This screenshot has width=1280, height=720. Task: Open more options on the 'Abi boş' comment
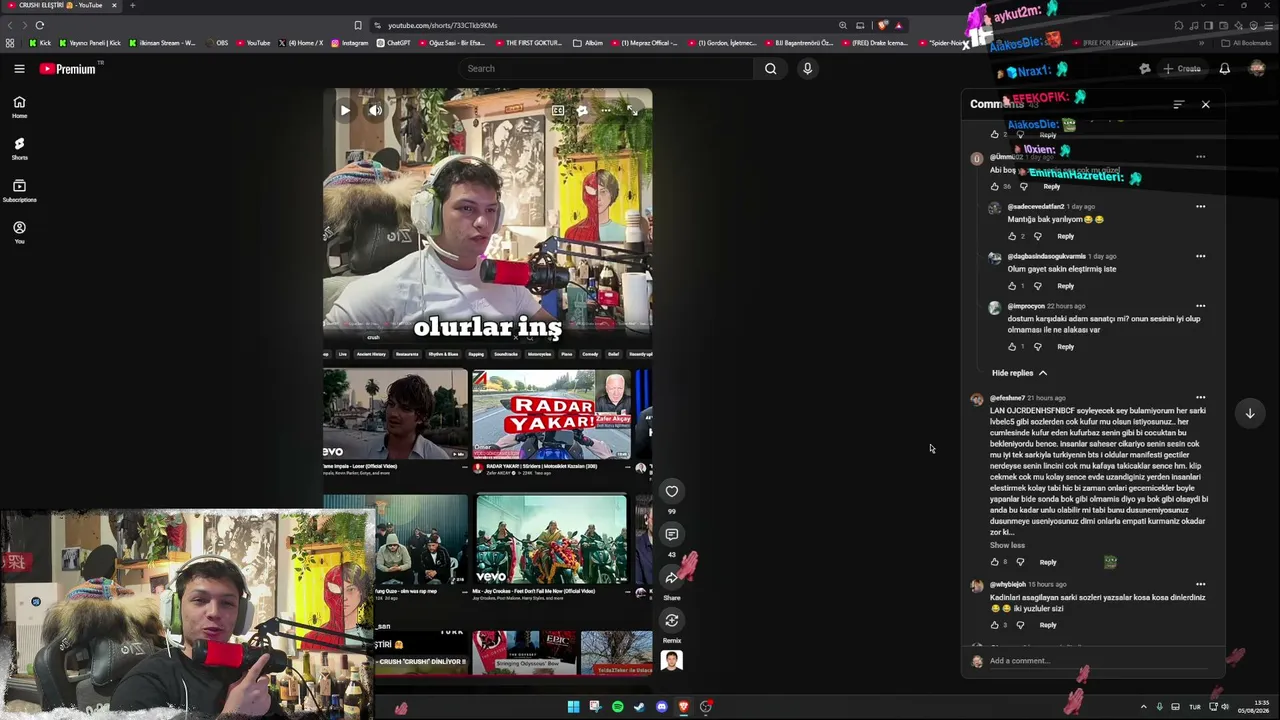(x=1200, y=157)
